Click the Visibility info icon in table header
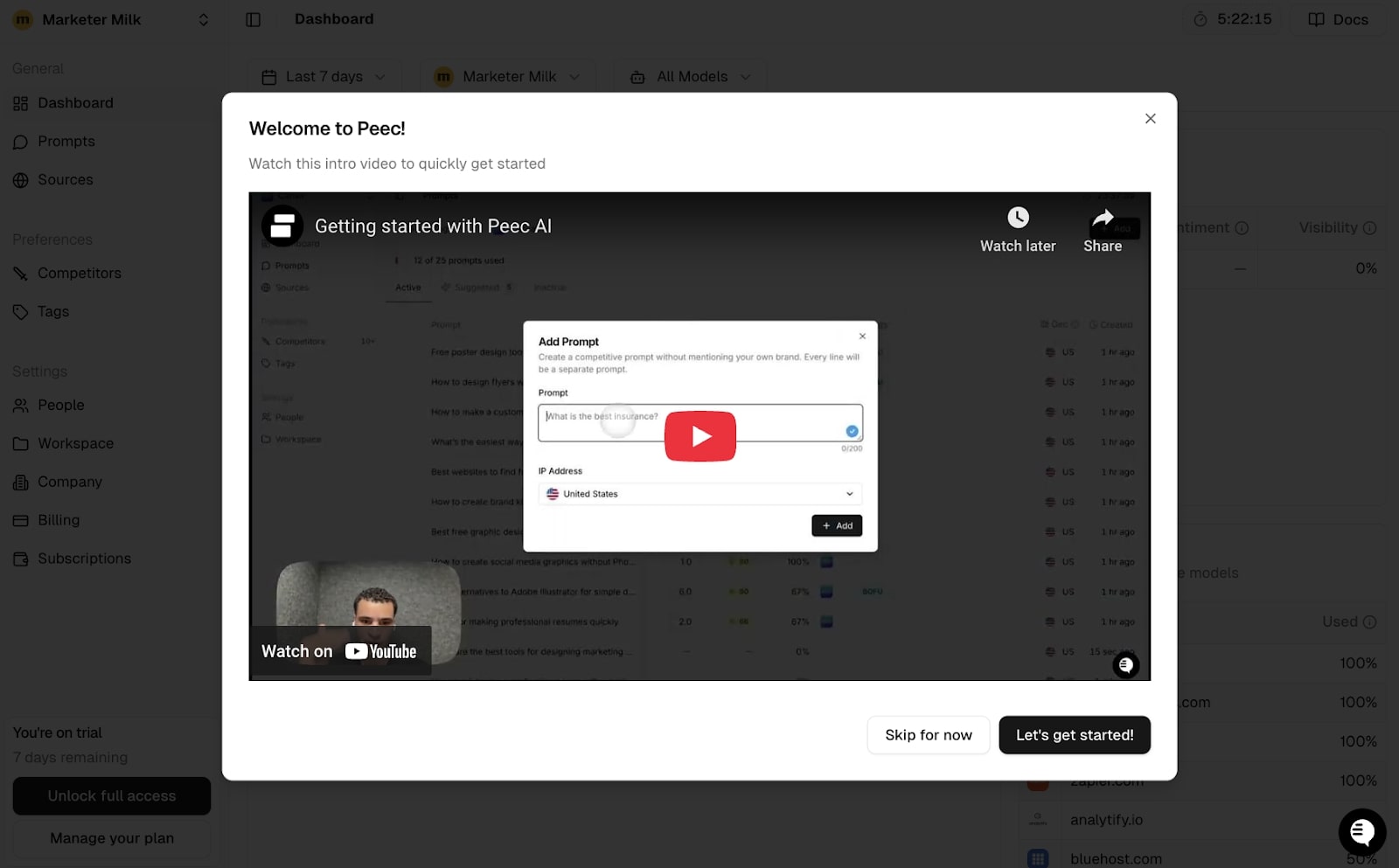This screenshot has width=1399, height=868. 1369,228
